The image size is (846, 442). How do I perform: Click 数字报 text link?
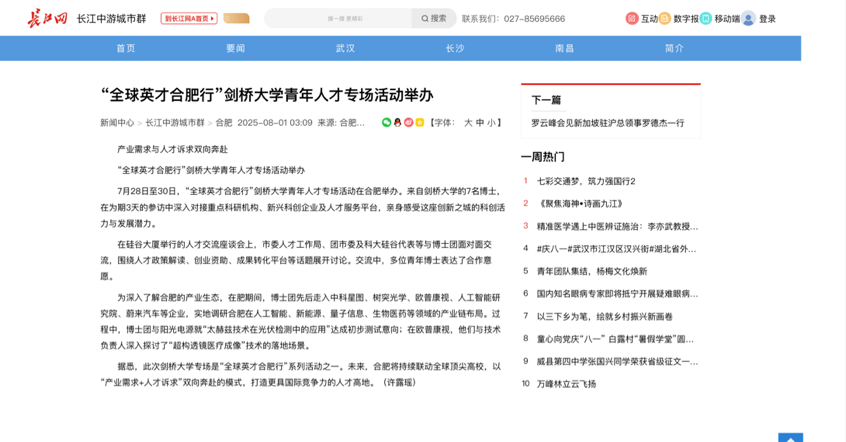click(x=686, y=19)
